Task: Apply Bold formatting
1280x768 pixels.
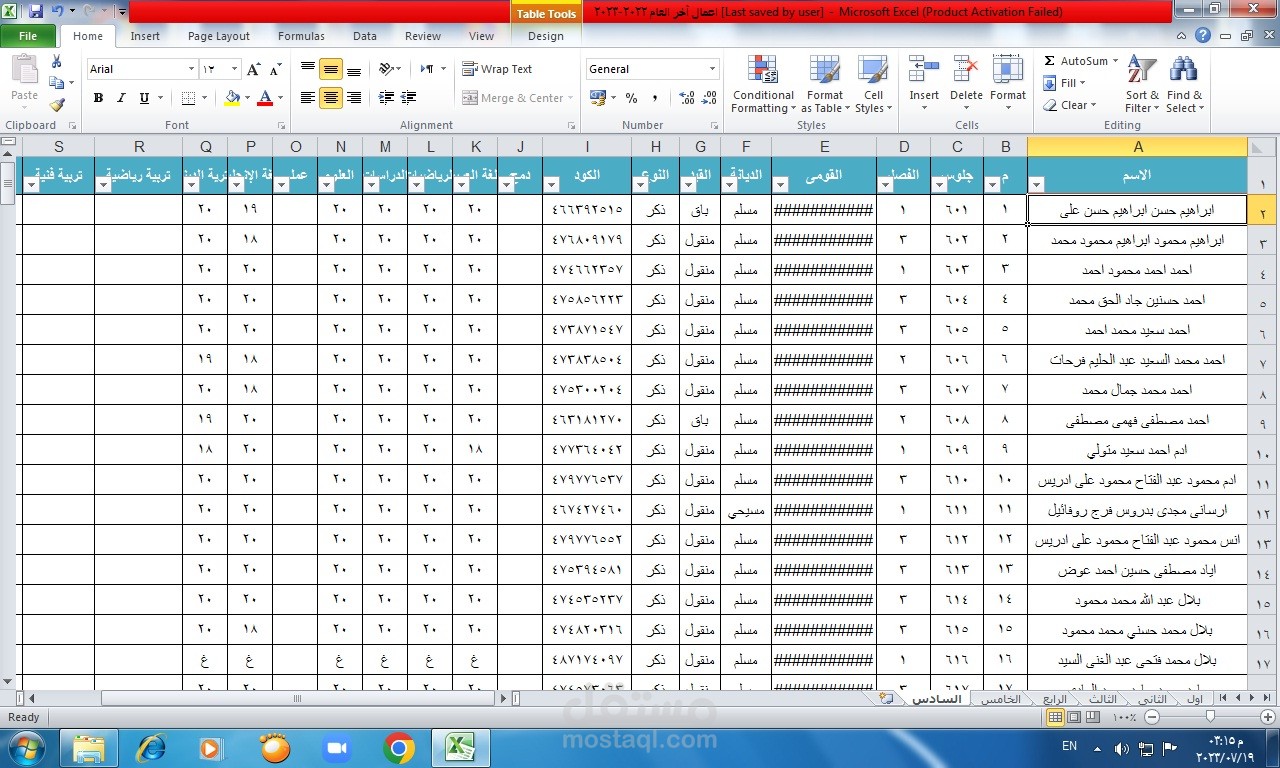Action: pyautogui.click(x=98, y=98)
